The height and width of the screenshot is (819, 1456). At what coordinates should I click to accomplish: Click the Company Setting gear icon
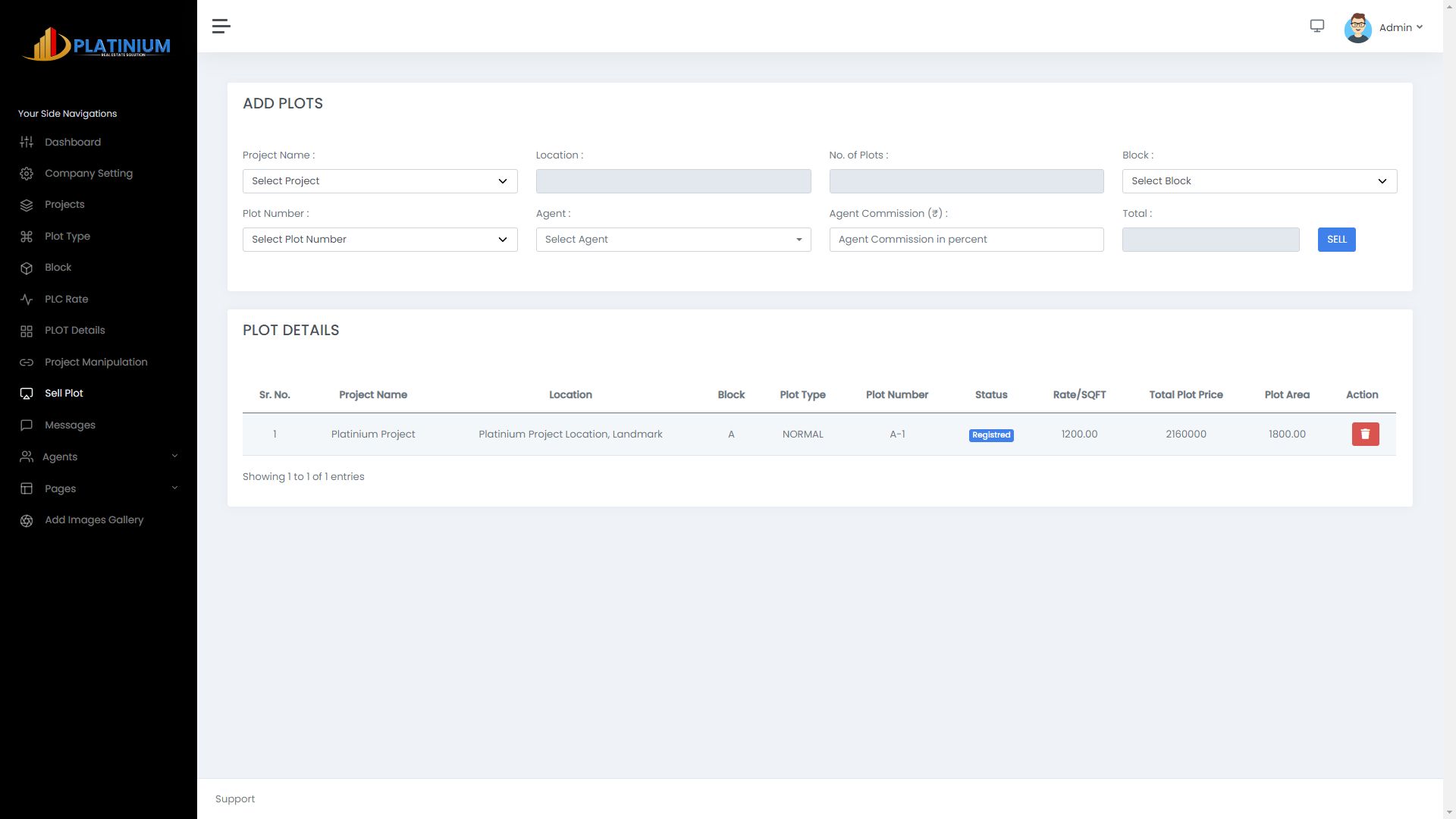pyautogui.click(x=27, y=174)
